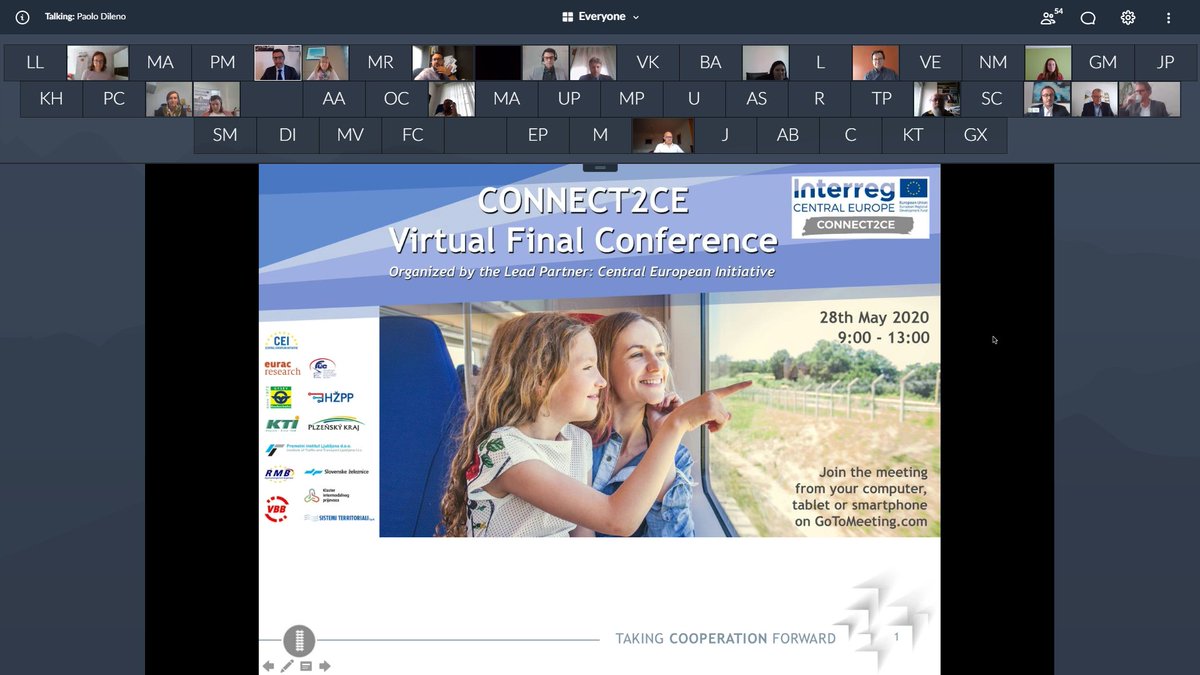Select participant tile PM
The image size is (1200, 675).
222,62
